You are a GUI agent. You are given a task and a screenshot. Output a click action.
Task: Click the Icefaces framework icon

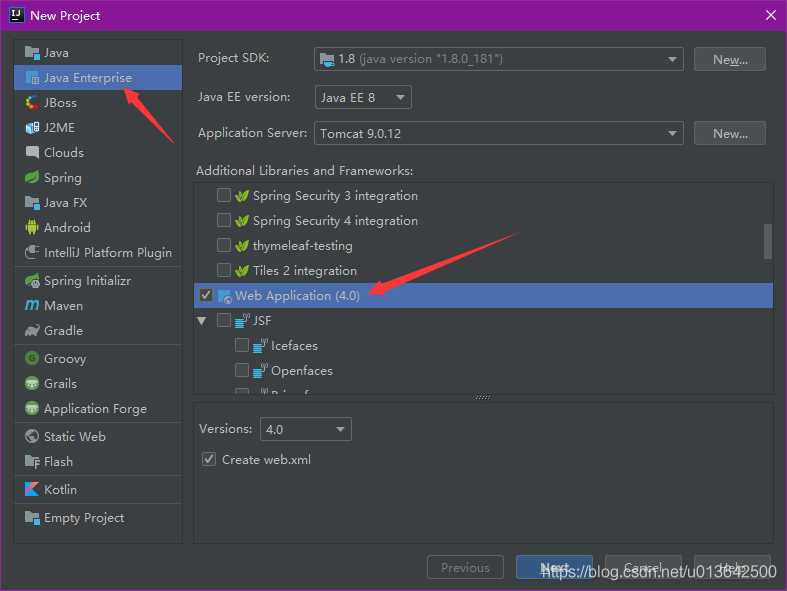(260, 345)
